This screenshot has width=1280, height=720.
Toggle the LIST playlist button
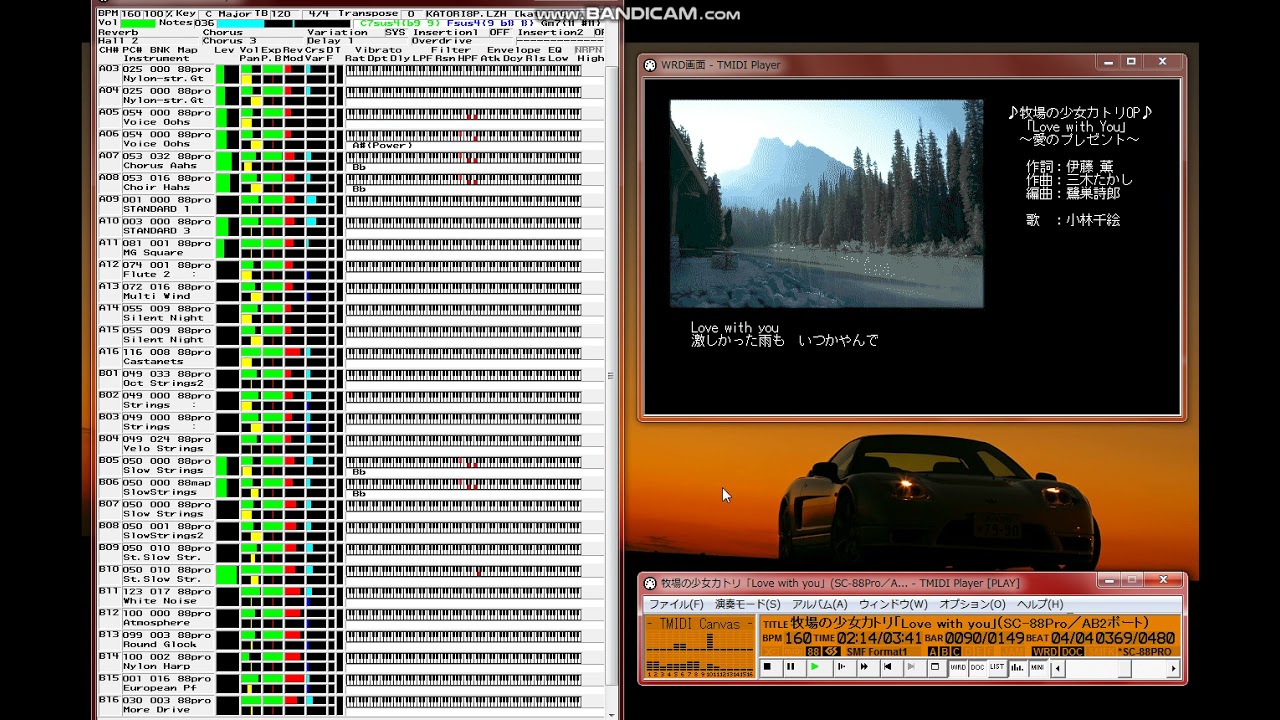(997, 667)
